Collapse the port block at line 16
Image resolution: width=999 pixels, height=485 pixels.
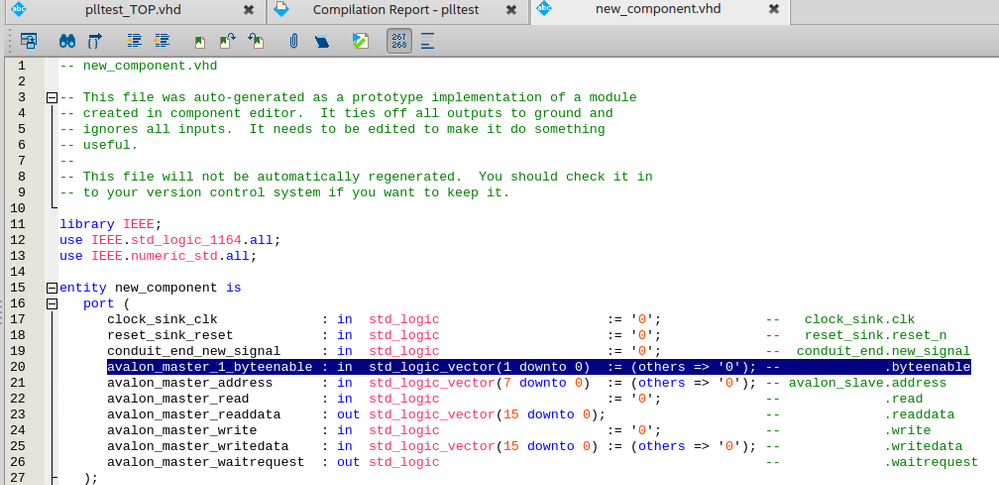(52, 304)
